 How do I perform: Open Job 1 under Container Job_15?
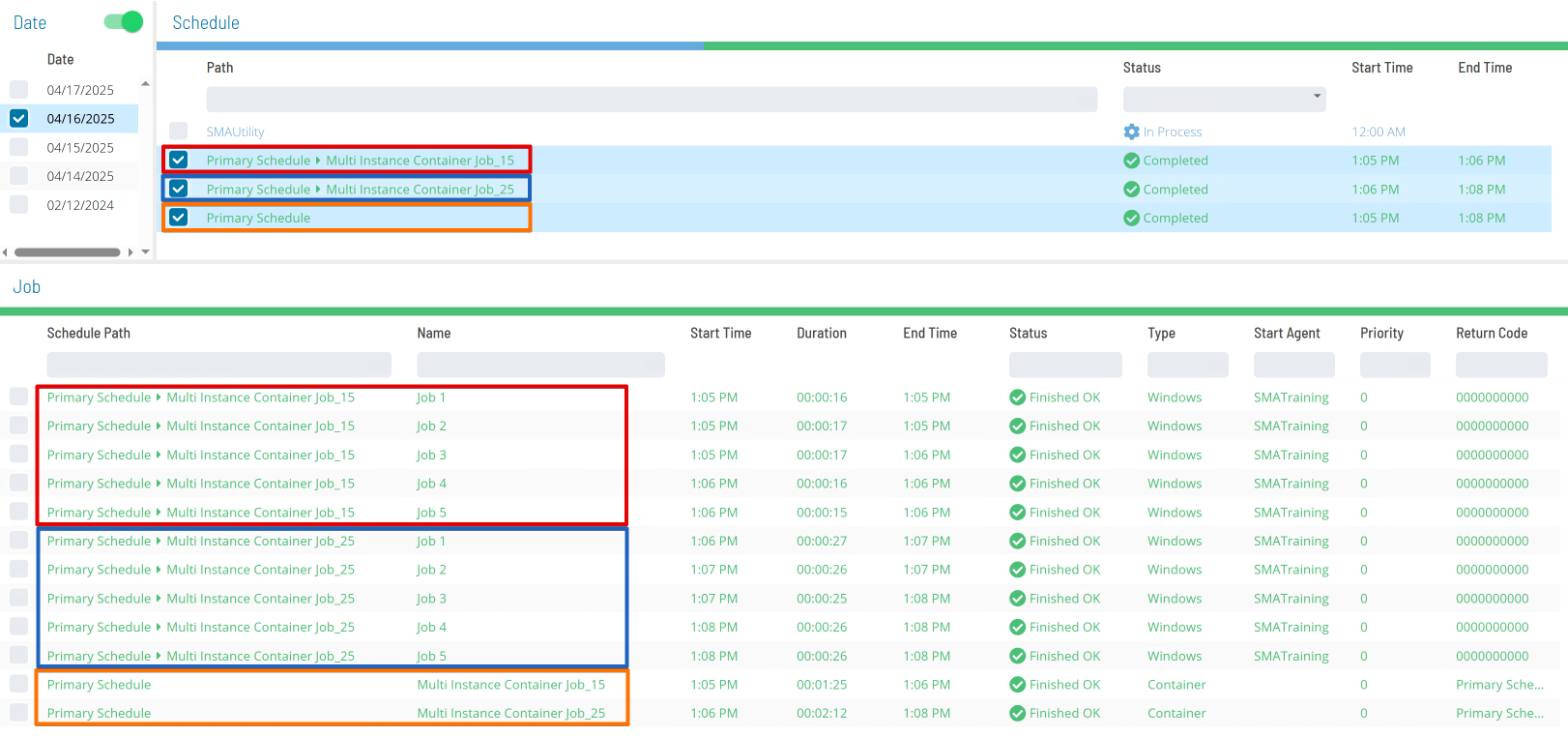point(431,397)
